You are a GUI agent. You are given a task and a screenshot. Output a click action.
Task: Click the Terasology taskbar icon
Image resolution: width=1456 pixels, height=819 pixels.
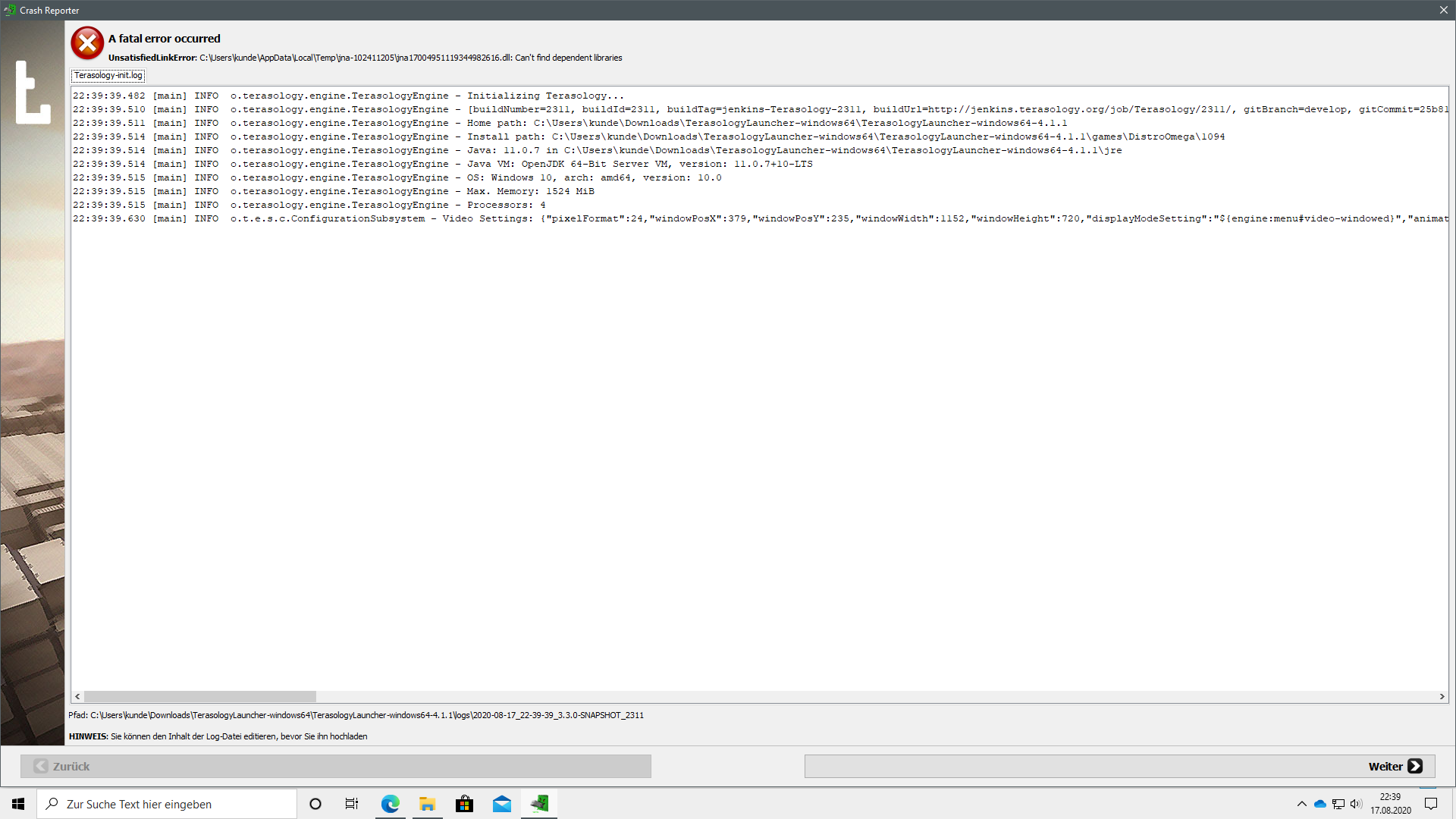539,804
